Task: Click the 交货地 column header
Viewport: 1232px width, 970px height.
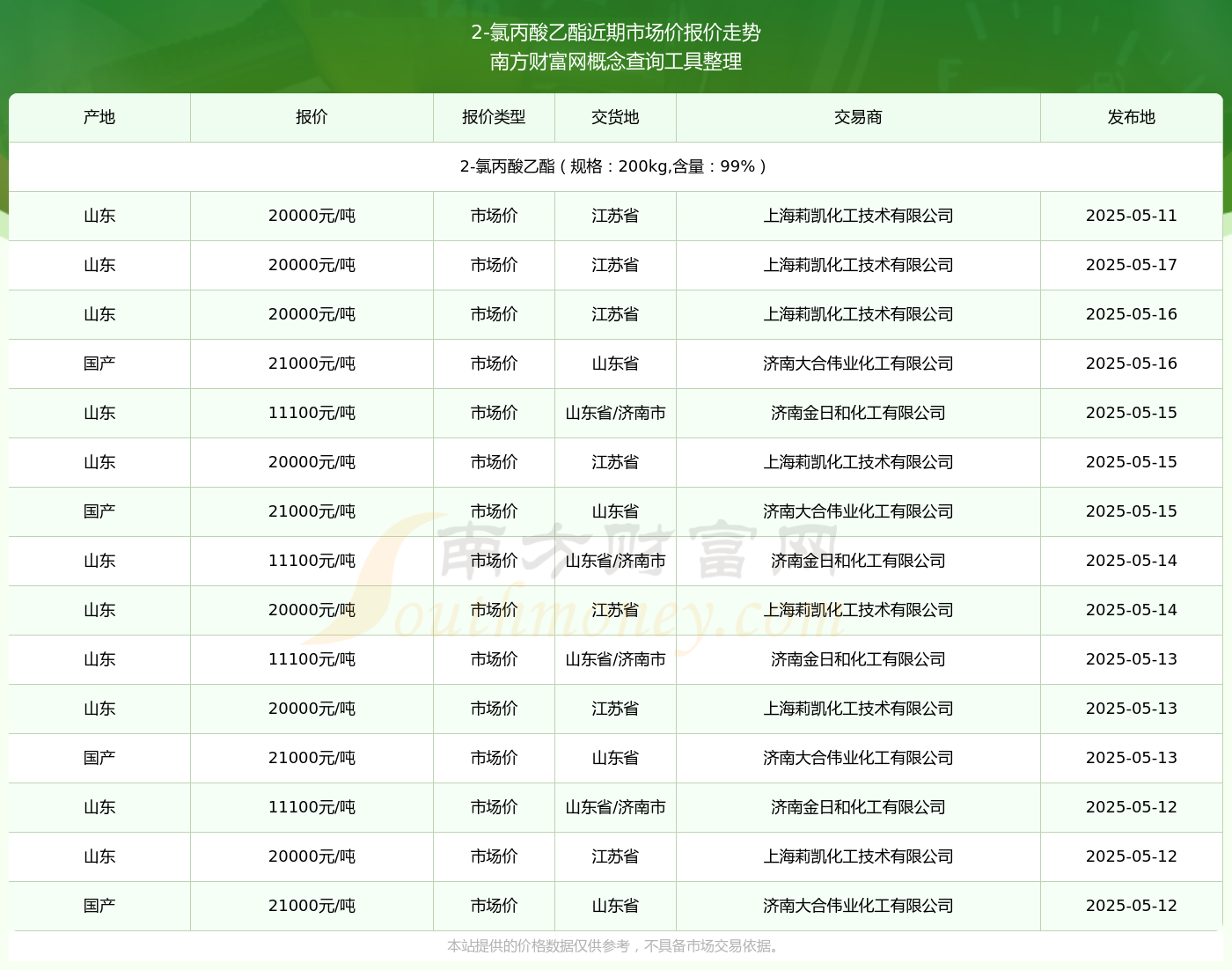Action: coord(615,117)
